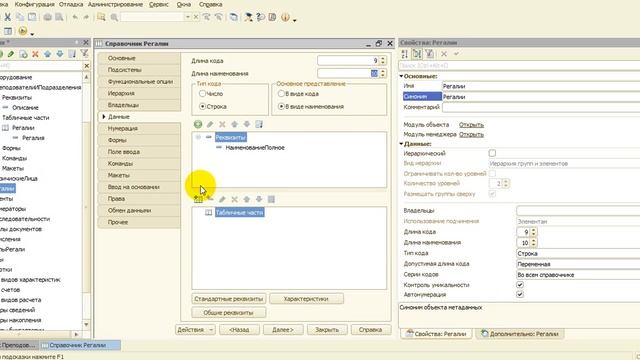Click the magnifier search icon in main toolbar

[x=114, y=17]
